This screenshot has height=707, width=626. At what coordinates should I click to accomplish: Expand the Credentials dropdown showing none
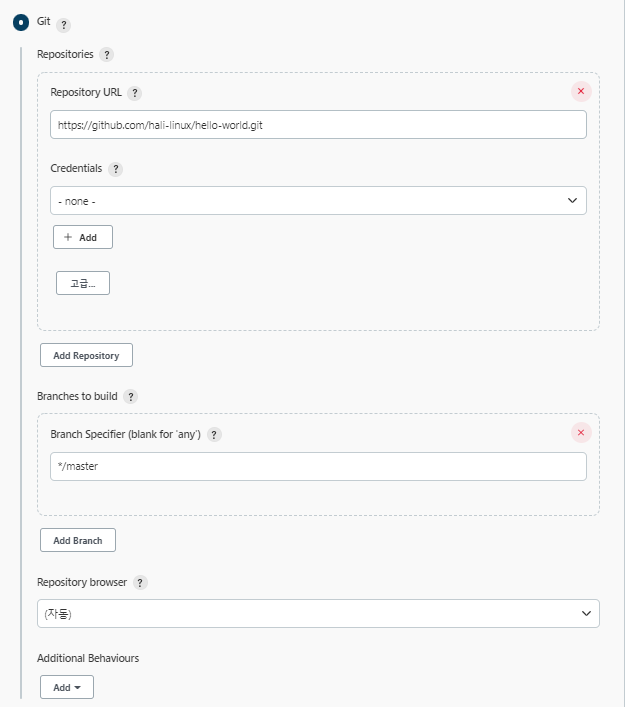(x=318, y=201)
